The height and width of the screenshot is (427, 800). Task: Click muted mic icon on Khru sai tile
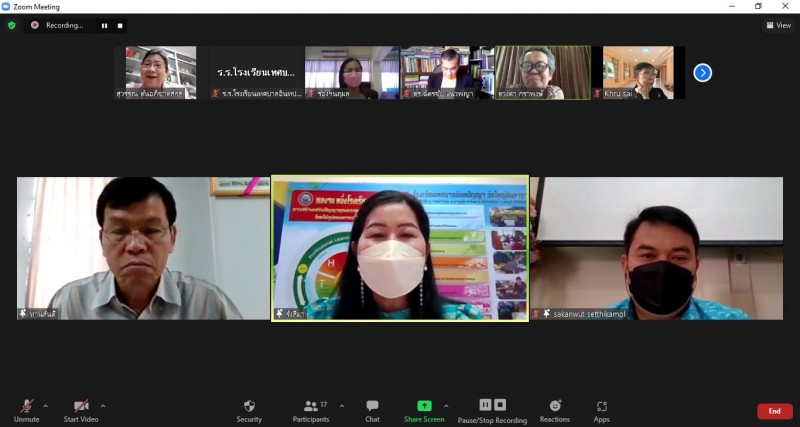[597, 94]
